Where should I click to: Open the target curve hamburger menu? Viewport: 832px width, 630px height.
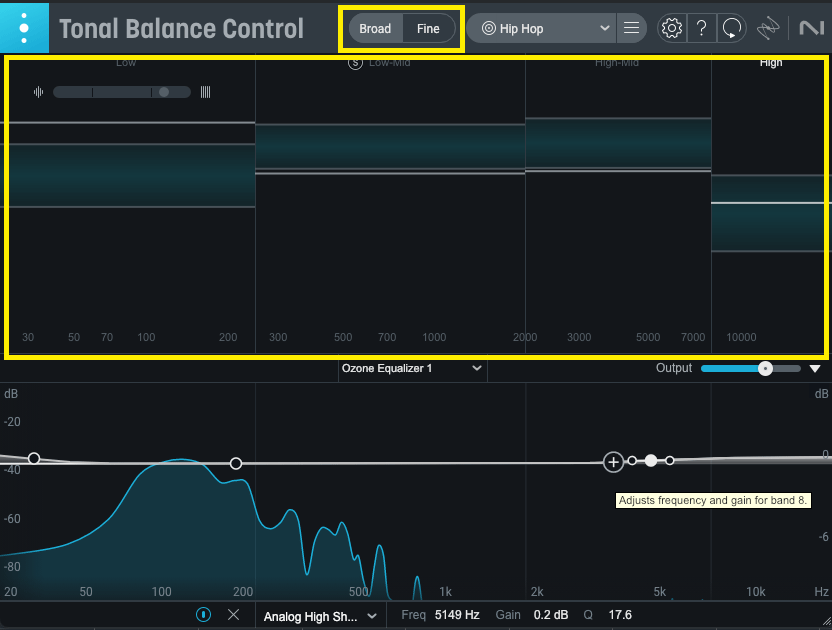(631, 28)
